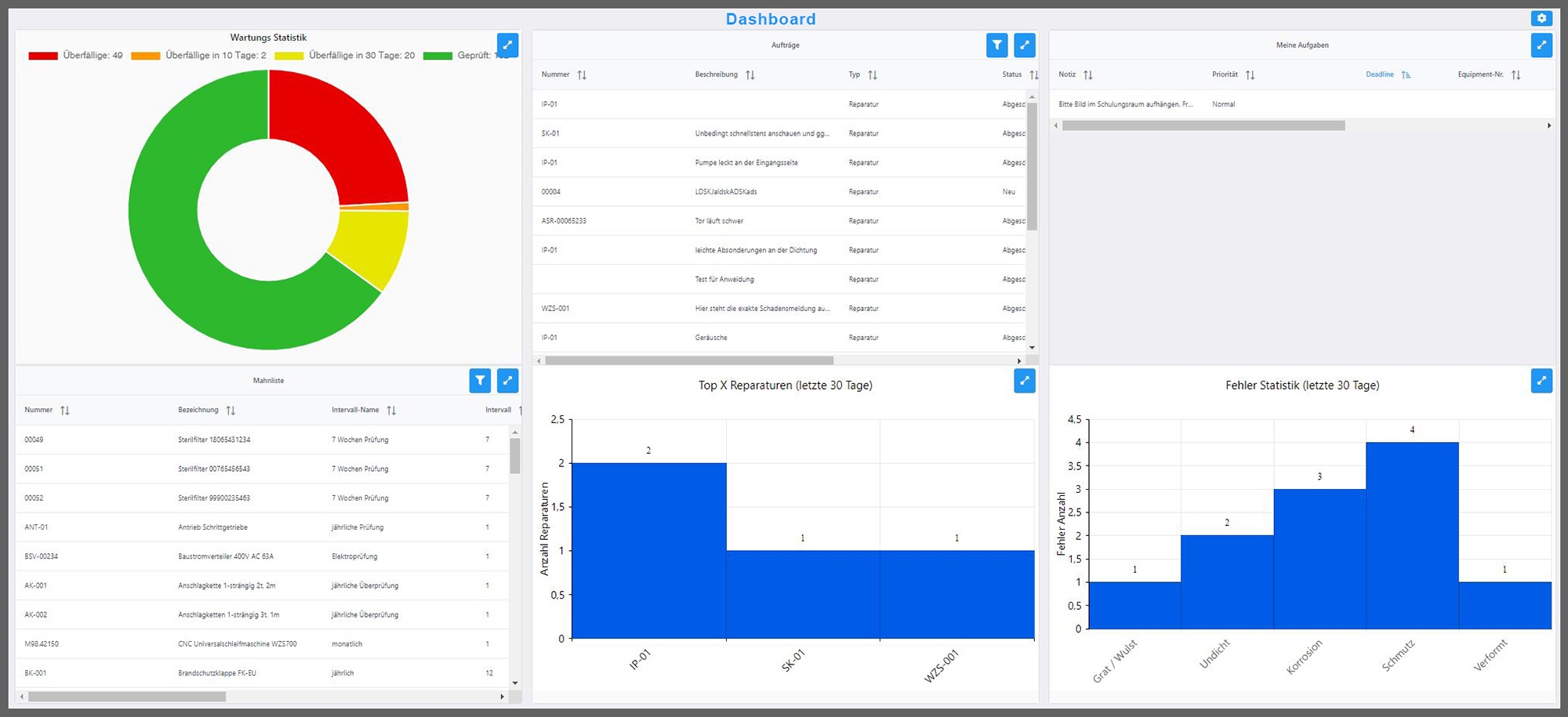
Task: Click Meine Aufgaben scroll right arrow
Action: 1549,125
